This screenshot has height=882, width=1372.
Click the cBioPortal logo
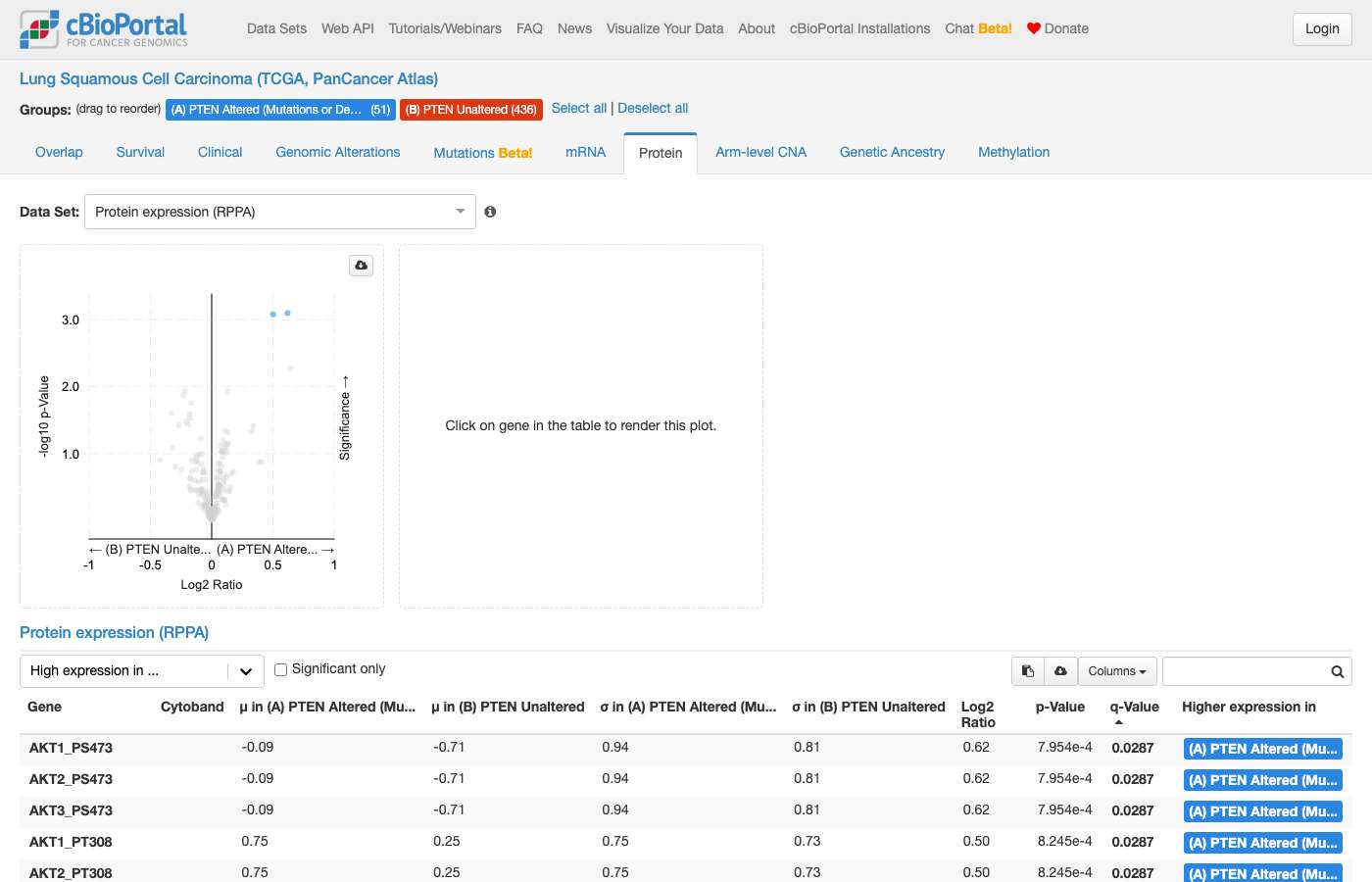(103, 28)
